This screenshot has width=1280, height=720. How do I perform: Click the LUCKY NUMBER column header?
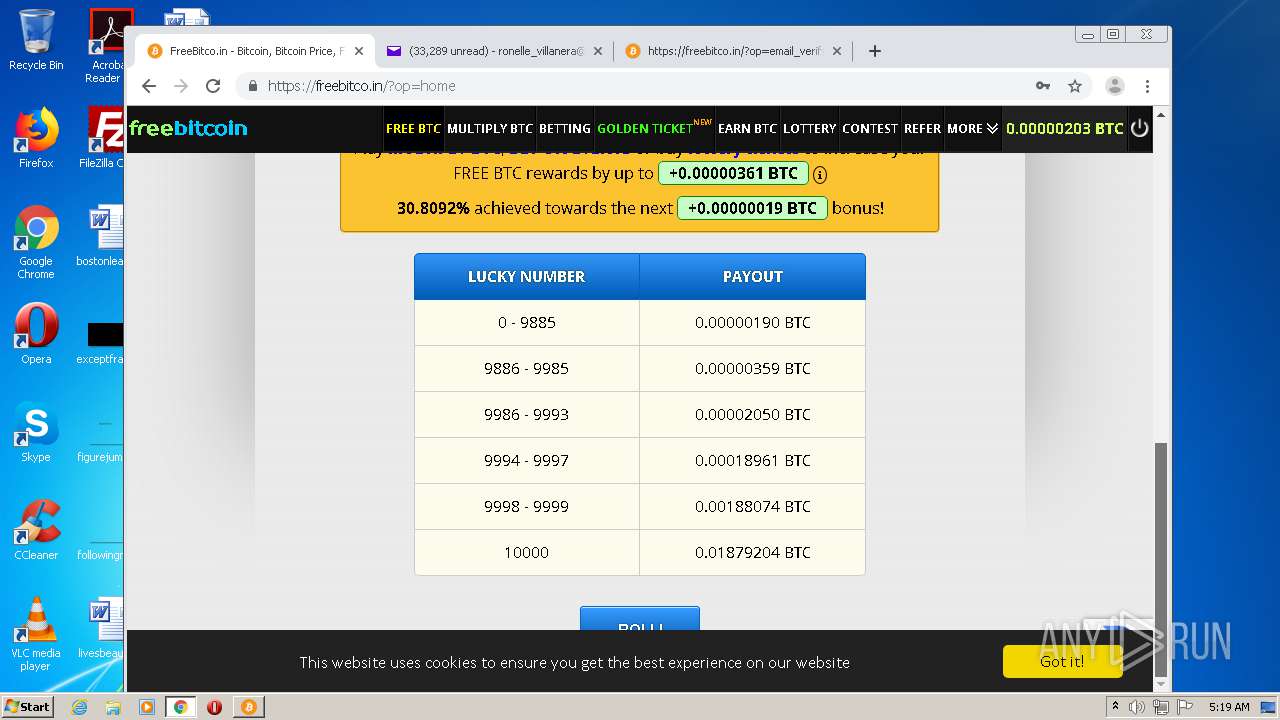[x=527, y=277]
